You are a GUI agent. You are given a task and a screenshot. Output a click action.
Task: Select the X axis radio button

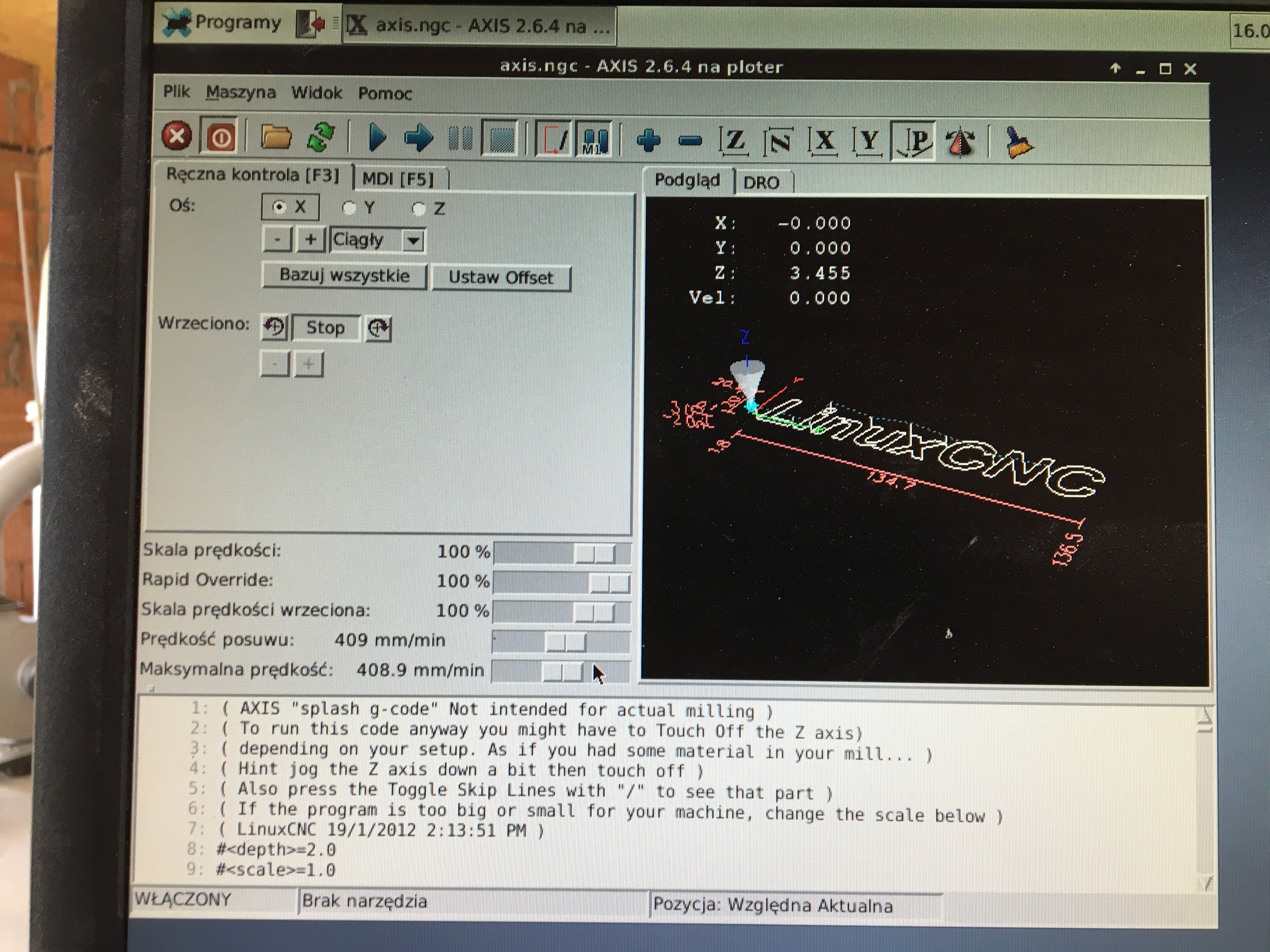tap(290, 207)
